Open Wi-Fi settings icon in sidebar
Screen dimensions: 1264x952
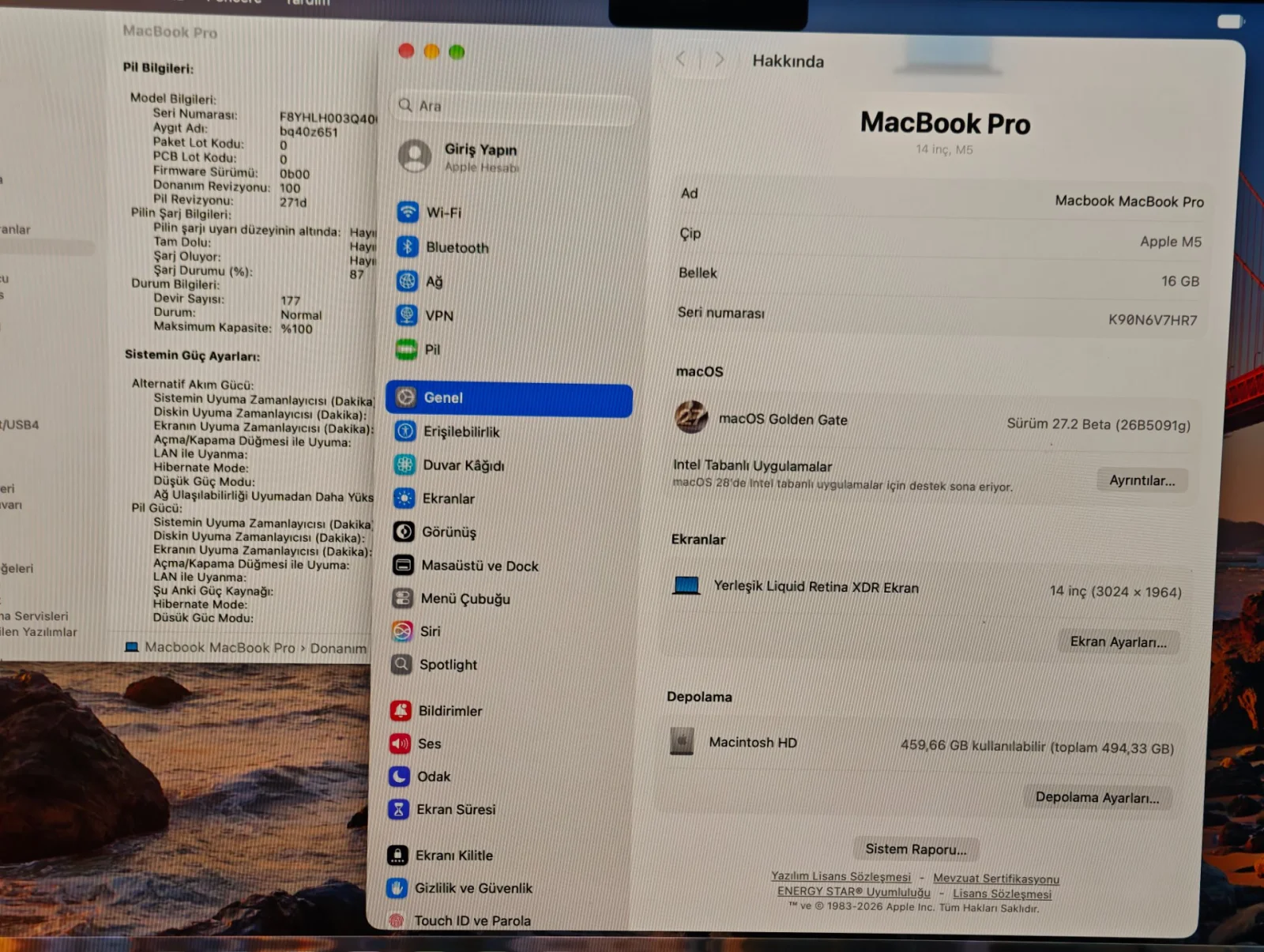coord(408,212)
